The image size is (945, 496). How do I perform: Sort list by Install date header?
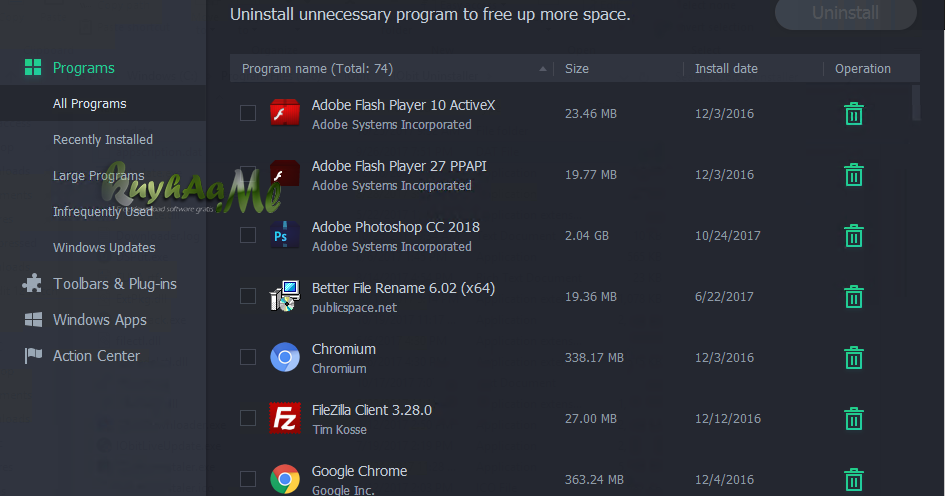coord(726,69)
